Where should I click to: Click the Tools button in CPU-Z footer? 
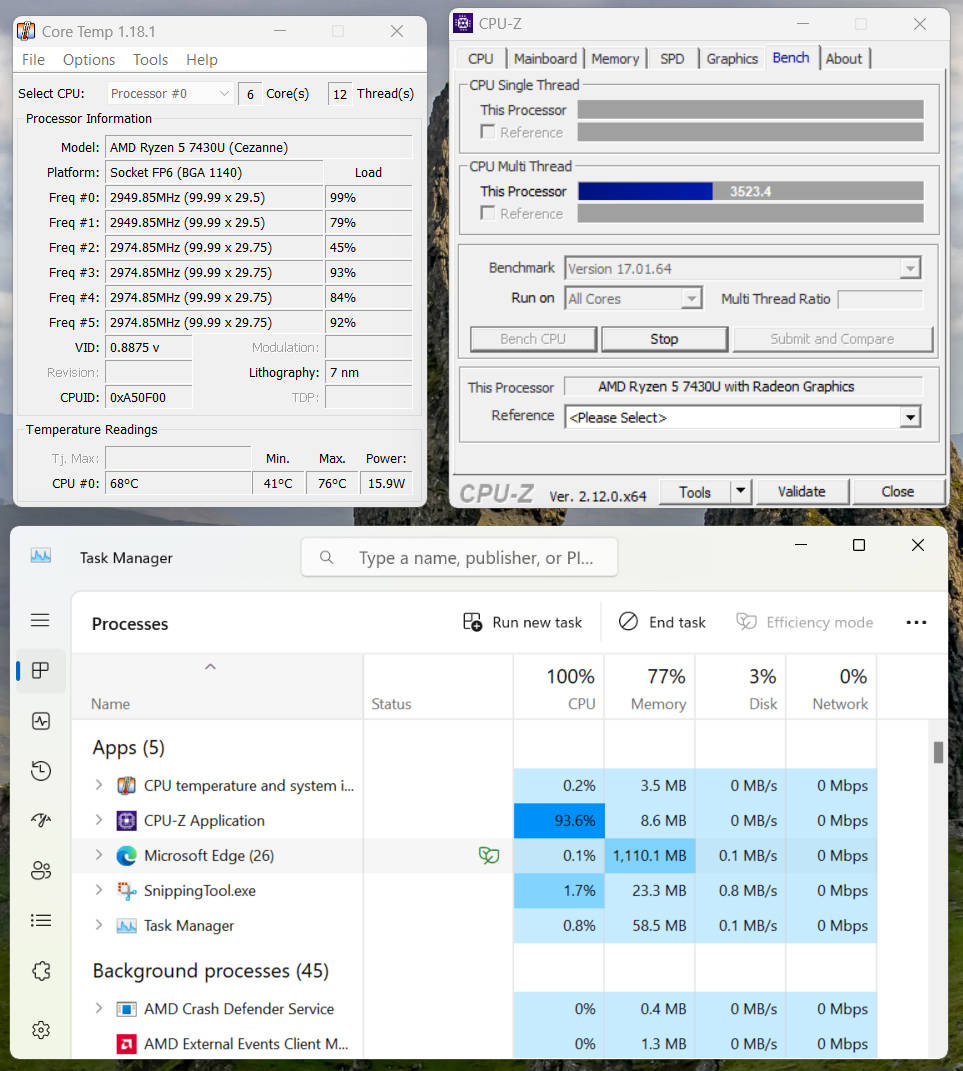click(x=695, y=491)
